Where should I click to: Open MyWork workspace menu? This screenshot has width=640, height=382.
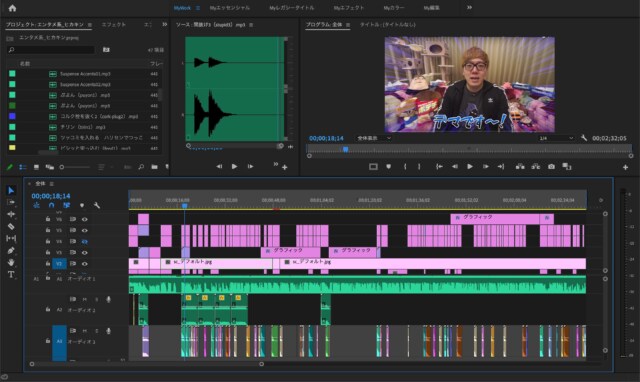click(x=198, y=8)
